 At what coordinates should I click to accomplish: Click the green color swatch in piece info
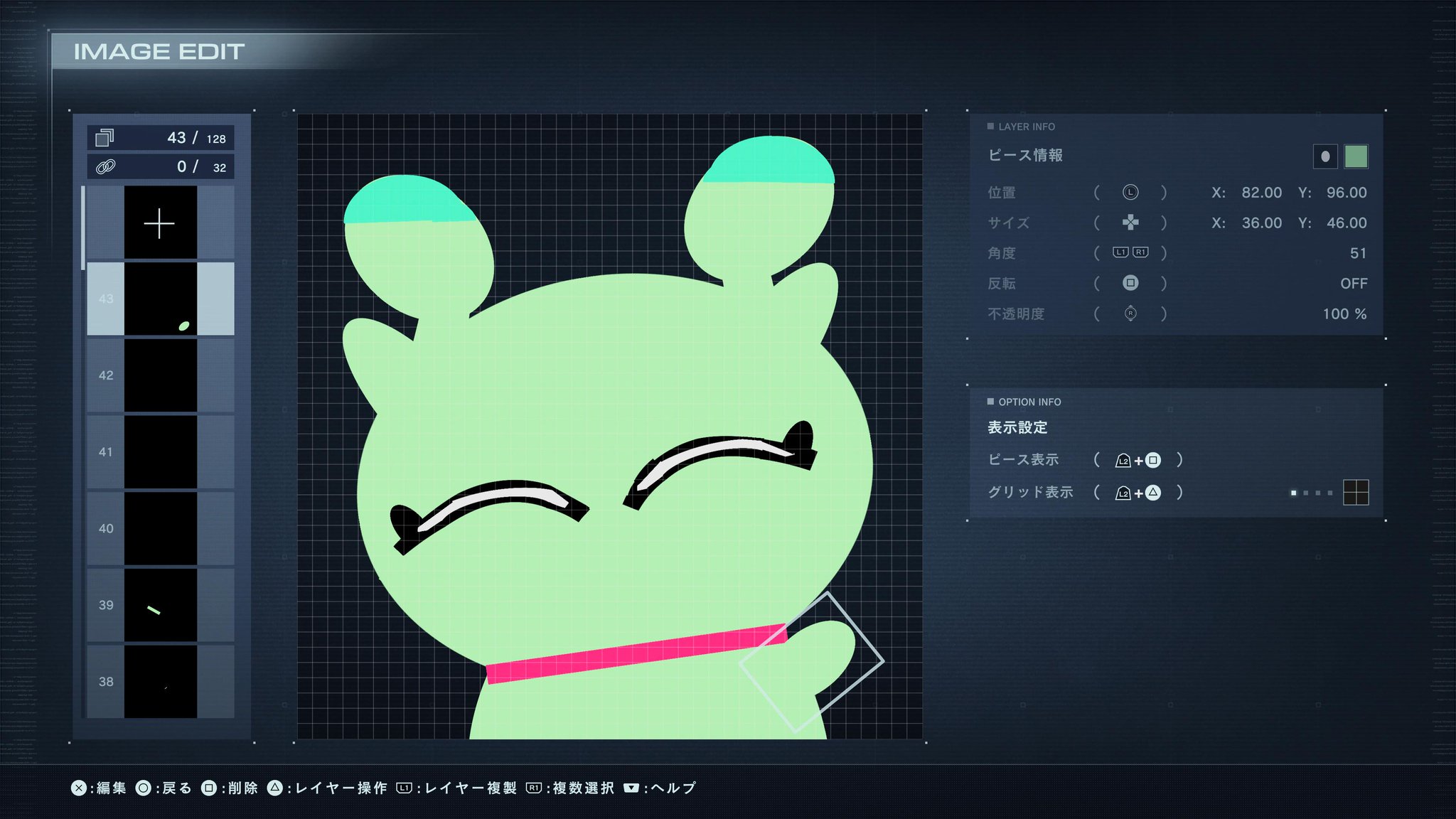[1356, 156]
